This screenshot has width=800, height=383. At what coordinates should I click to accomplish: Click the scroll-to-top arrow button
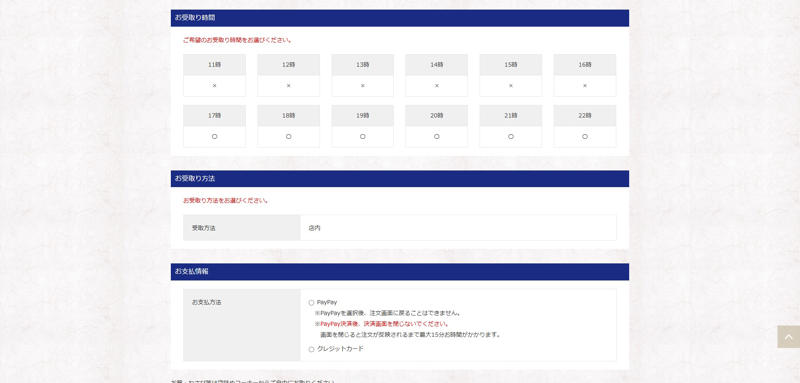pos(789,337)
